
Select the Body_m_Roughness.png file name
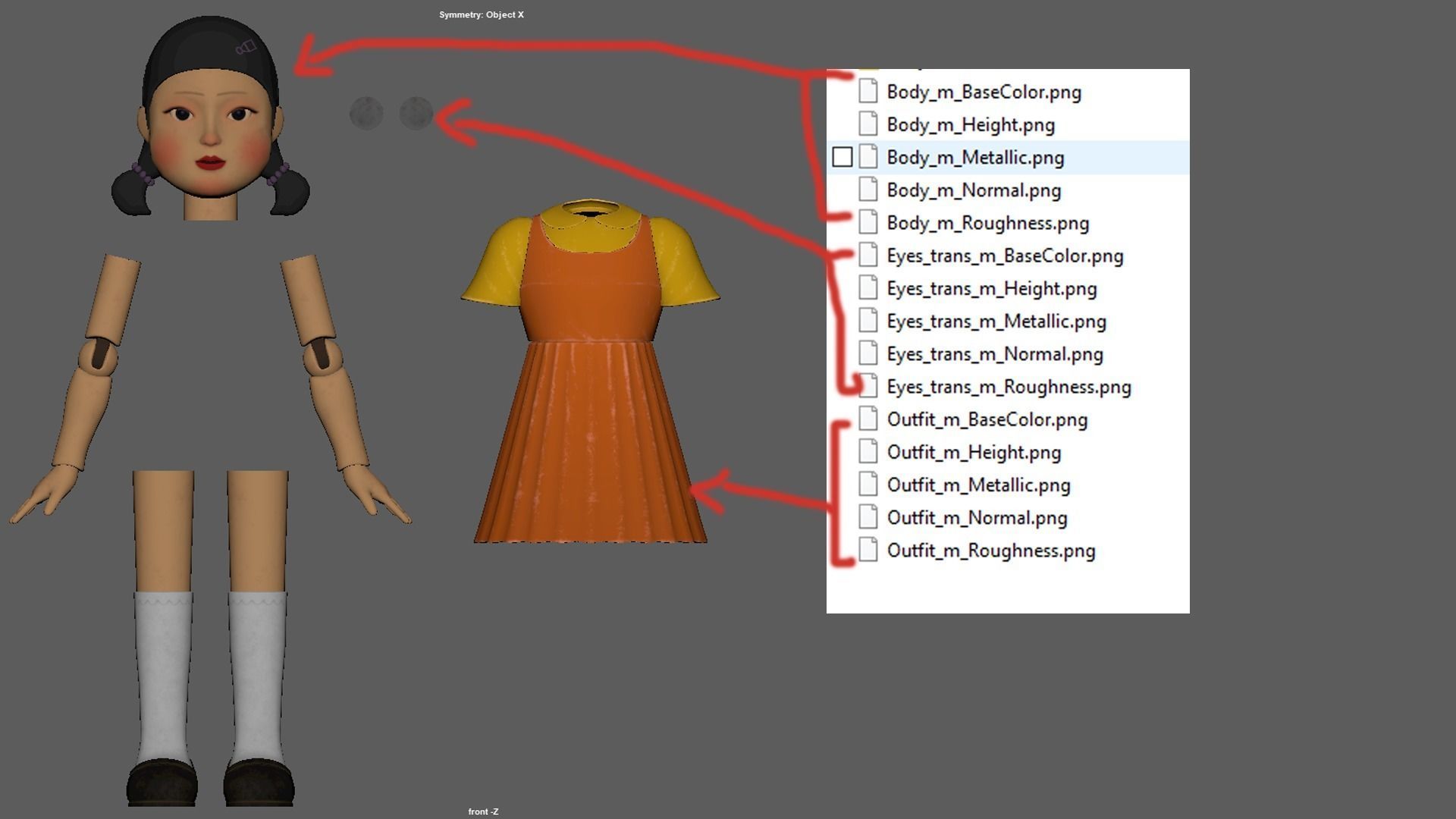(x=987, y=223)
